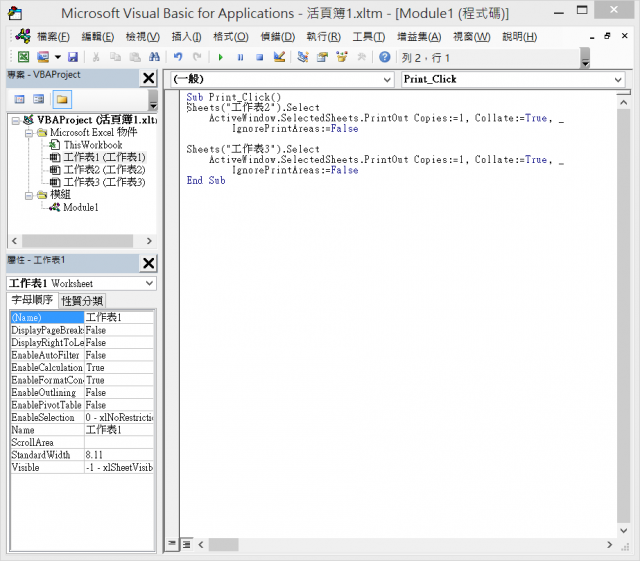Click the Visible property value

pos(119,467)
